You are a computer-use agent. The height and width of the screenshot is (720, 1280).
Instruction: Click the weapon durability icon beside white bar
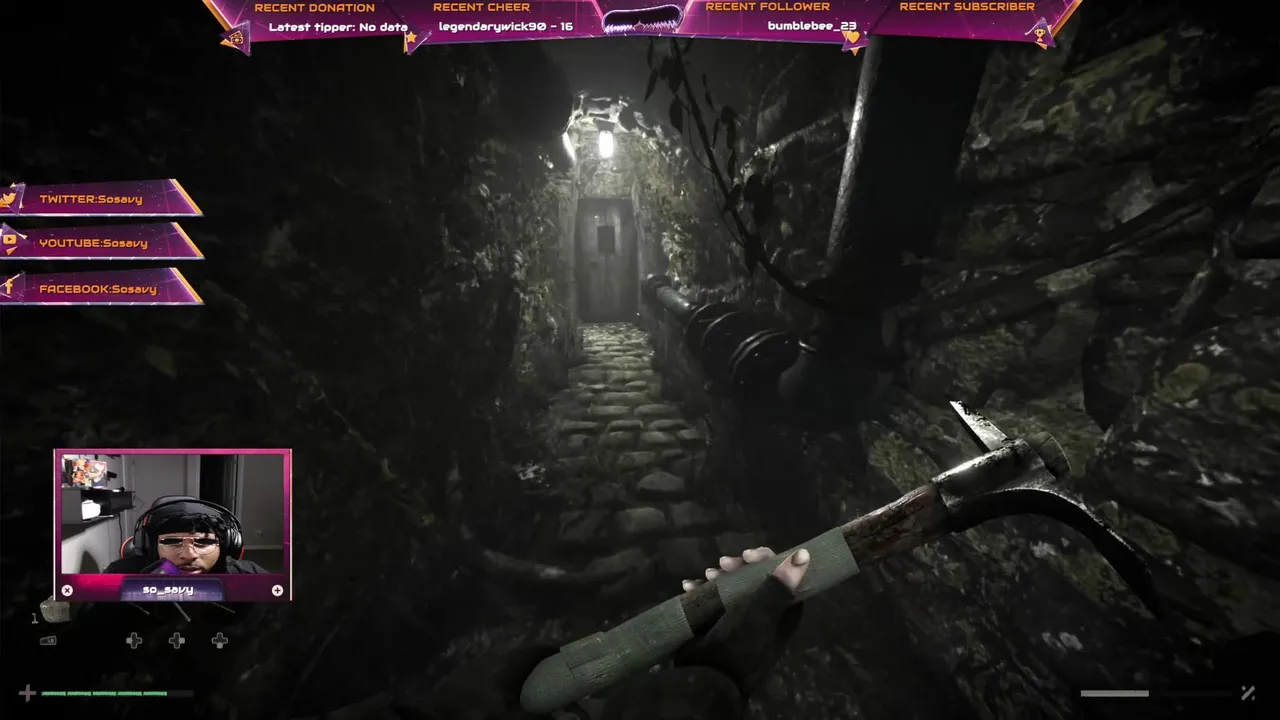(x=1248, y=692)
